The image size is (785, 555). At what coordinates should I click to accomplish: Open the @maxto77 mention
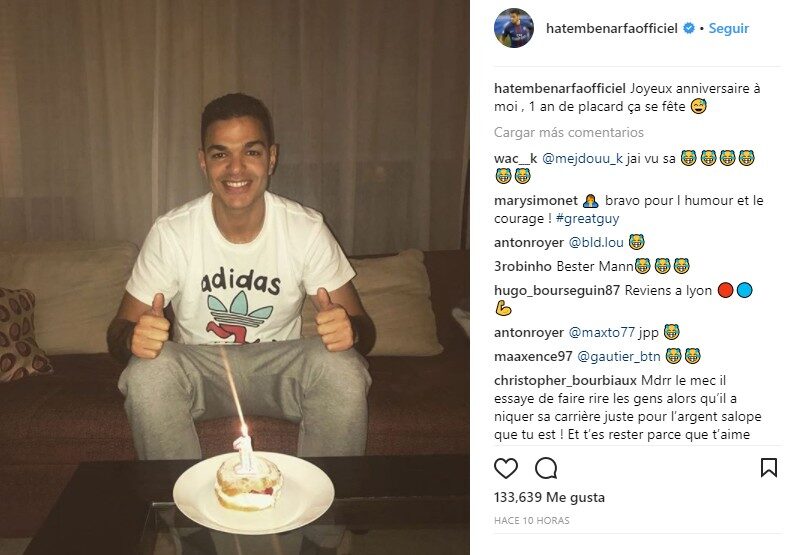[x=601, y=332]
